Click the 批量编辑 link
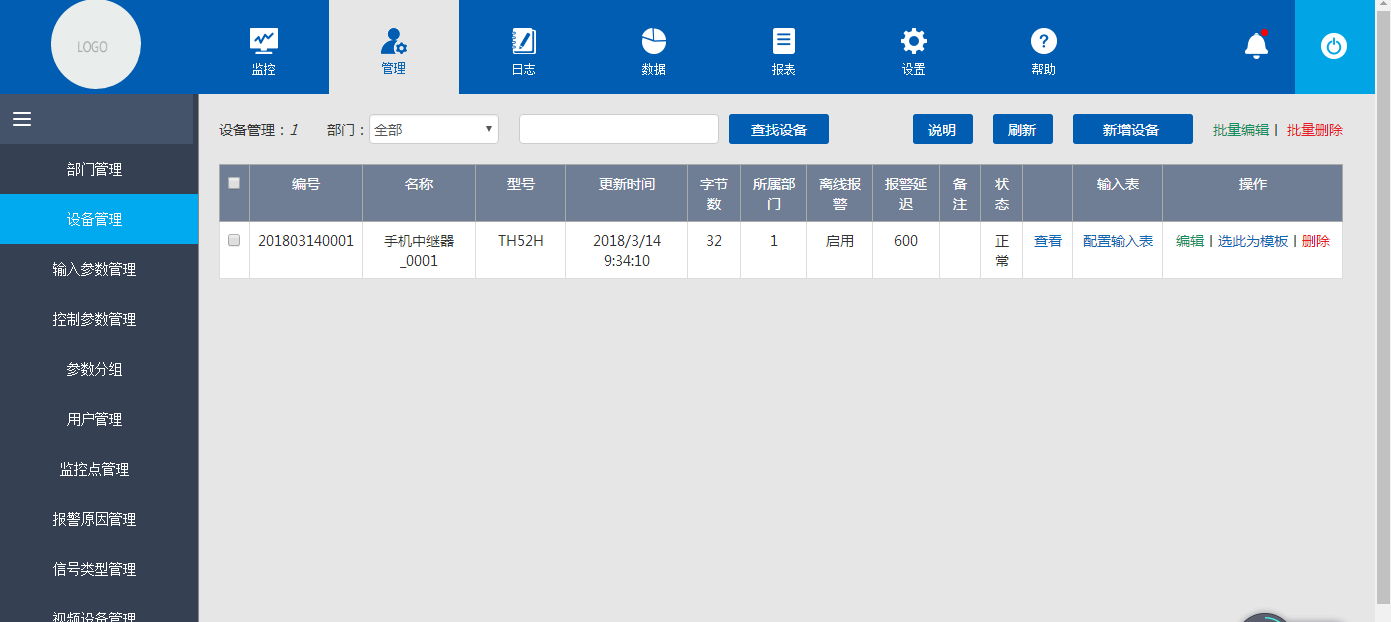 (1241, 130)
